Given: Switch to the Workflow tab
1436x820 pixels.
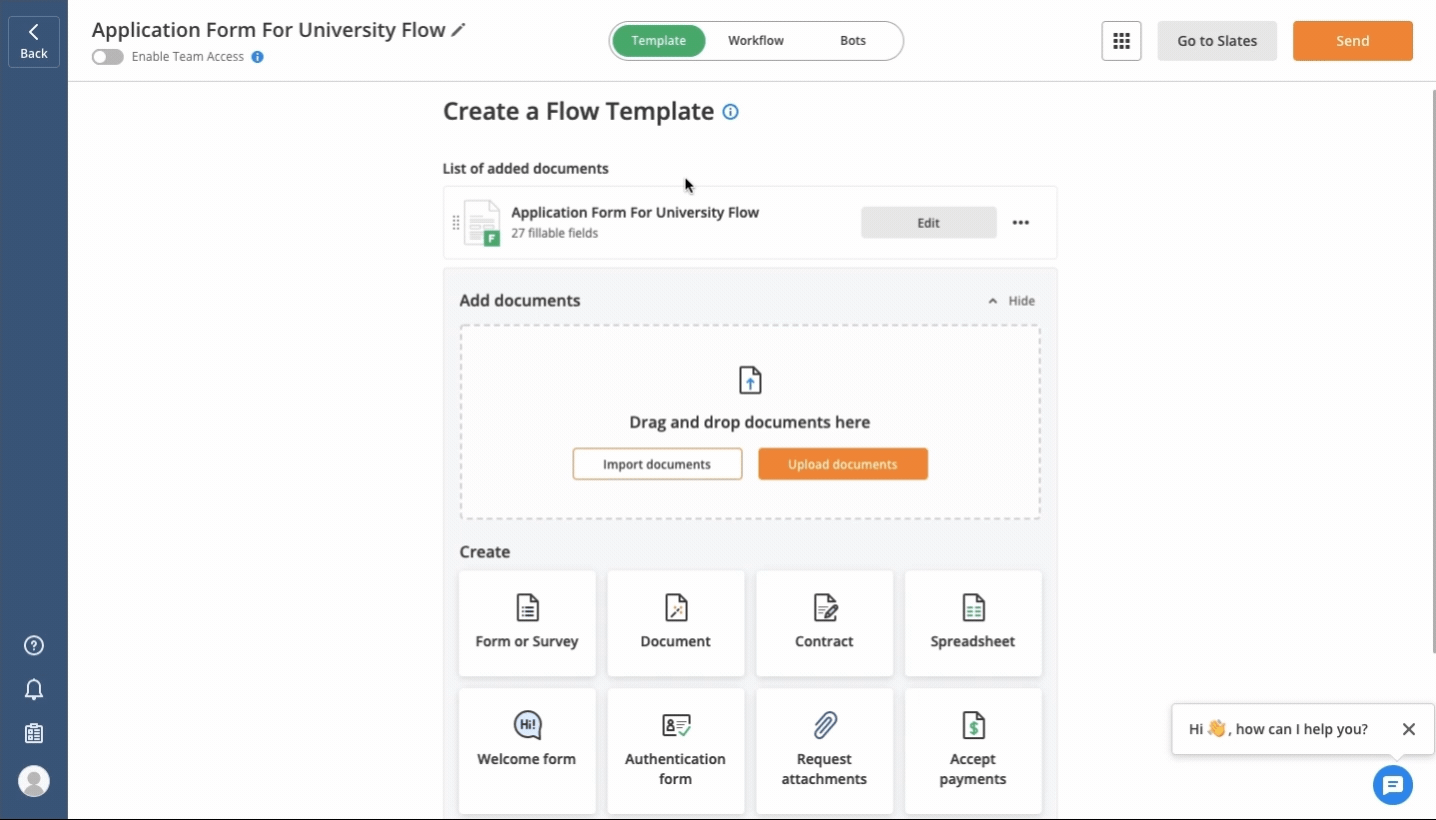Looking at the screenshot, I should (x=755, y=41).
